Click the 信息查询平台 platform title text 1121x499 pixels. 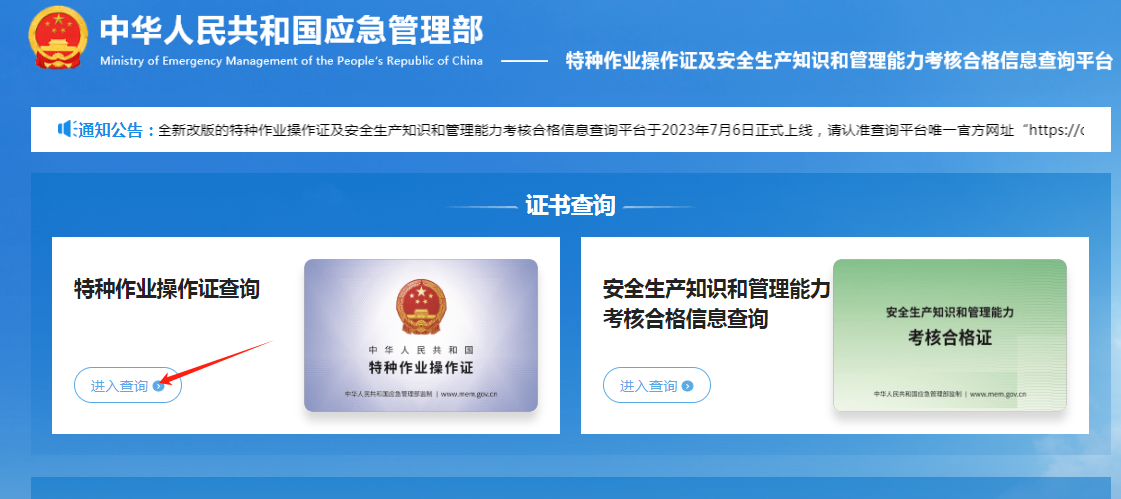[839, 61]
